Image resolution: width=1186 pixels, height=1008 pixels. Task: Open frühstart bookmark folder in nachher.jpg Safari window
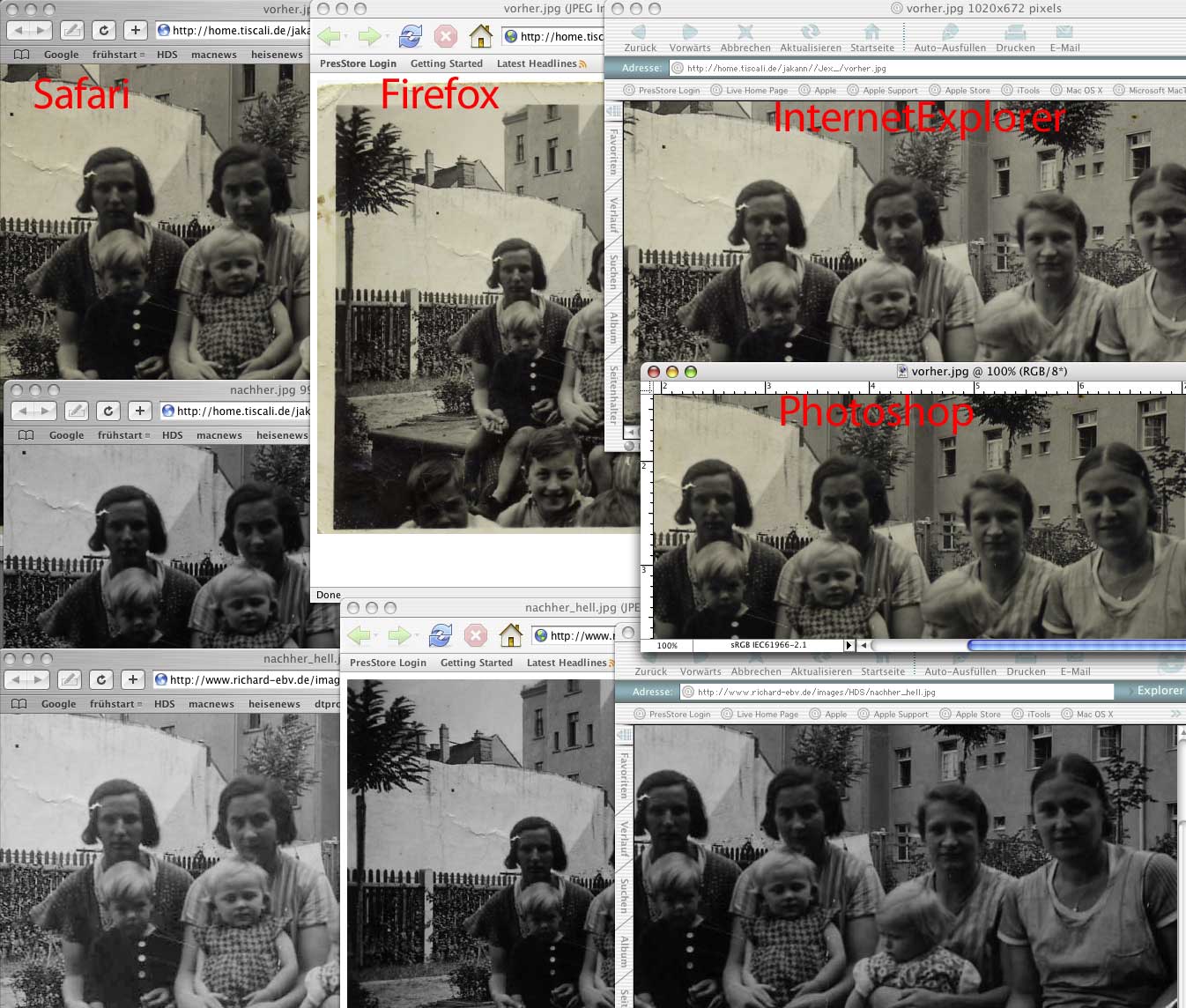123,435
